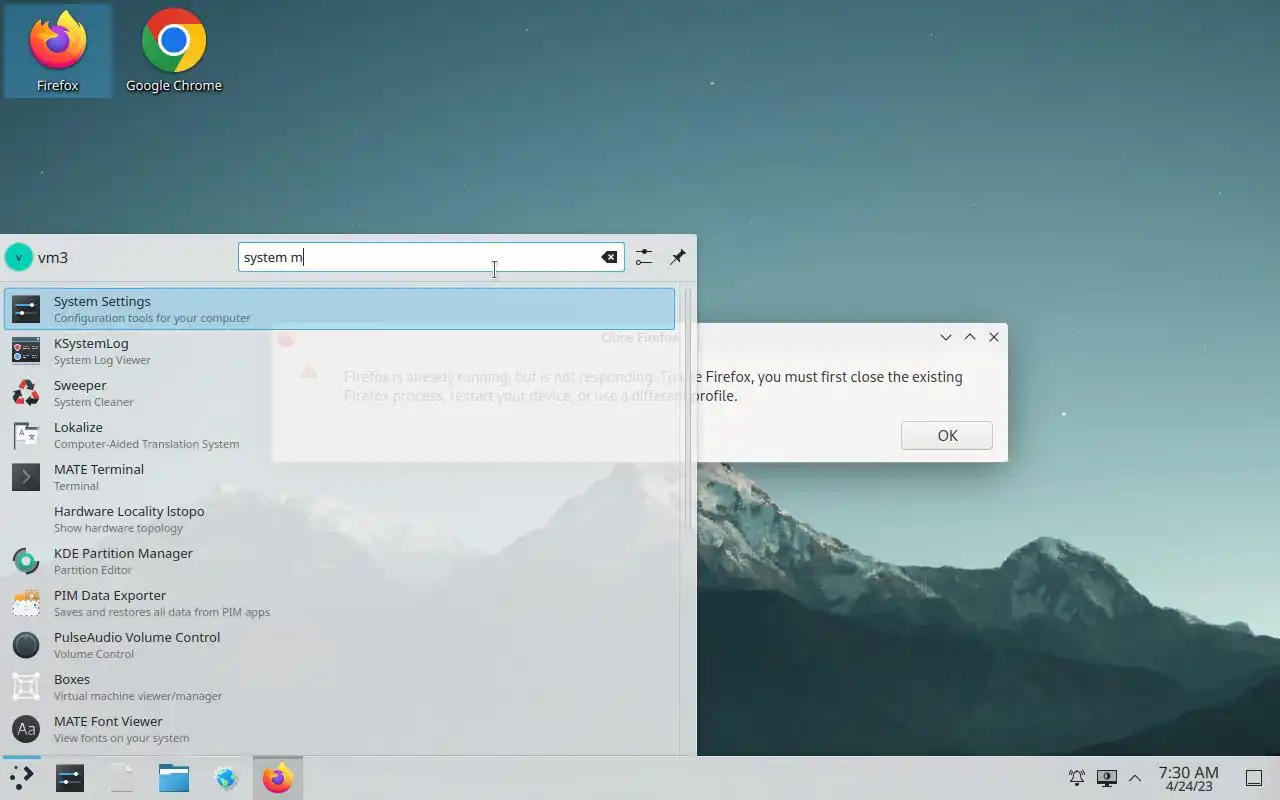Launch System Settings from taskbar
Image resolution: width=1280 pixels, height=800 pixels.
point(70,778)
